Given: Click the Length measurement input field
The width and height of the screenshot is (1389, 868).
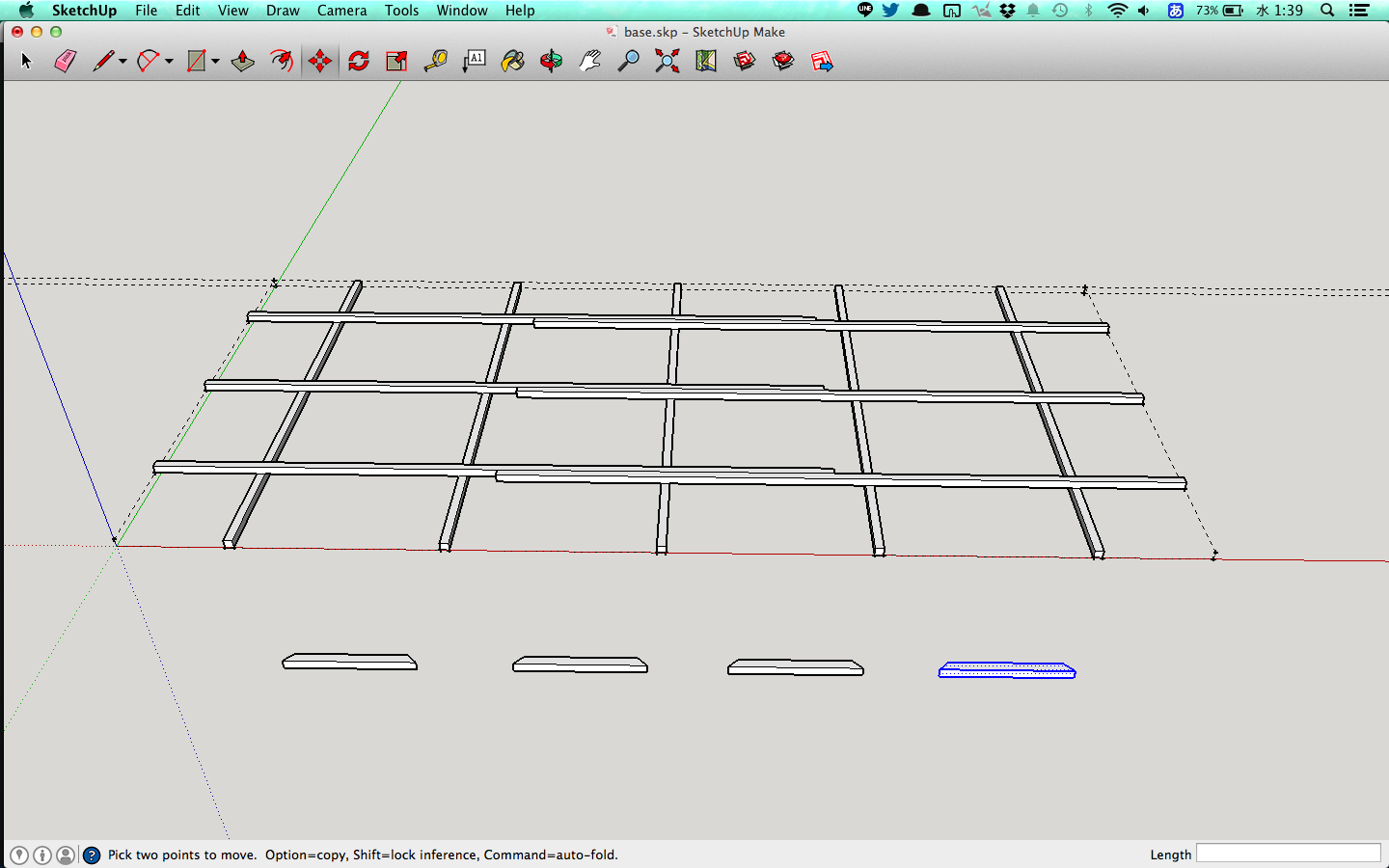Looking at the screenshot, I should pyautogui.click(x=1288, y=854).
